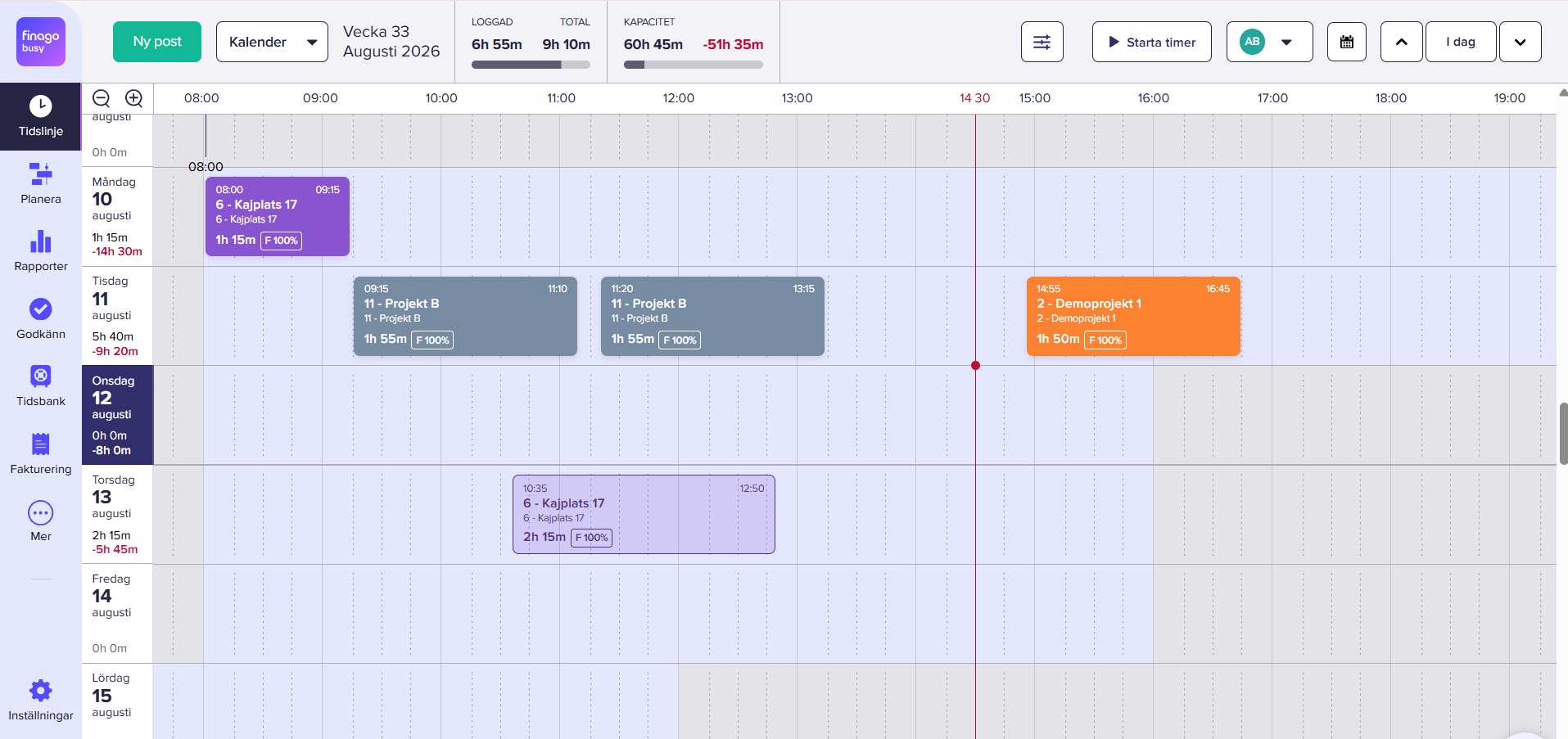
Task: Click the 12:00 hour header
Action: pos(679,98)
